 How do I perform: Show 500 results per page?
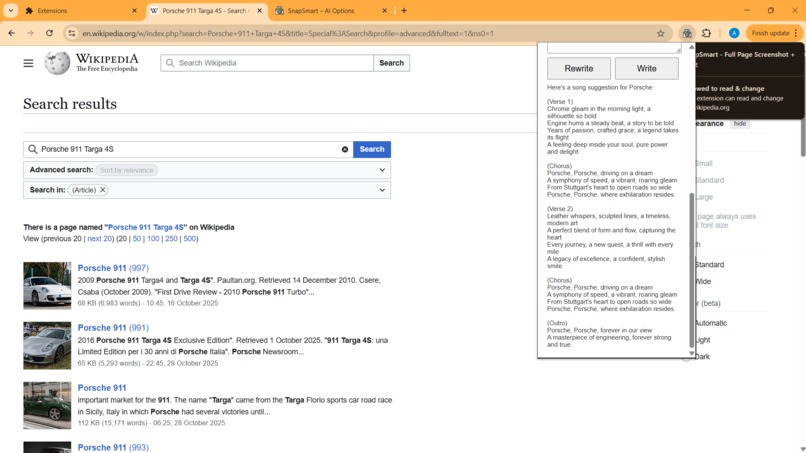point(190,239)
